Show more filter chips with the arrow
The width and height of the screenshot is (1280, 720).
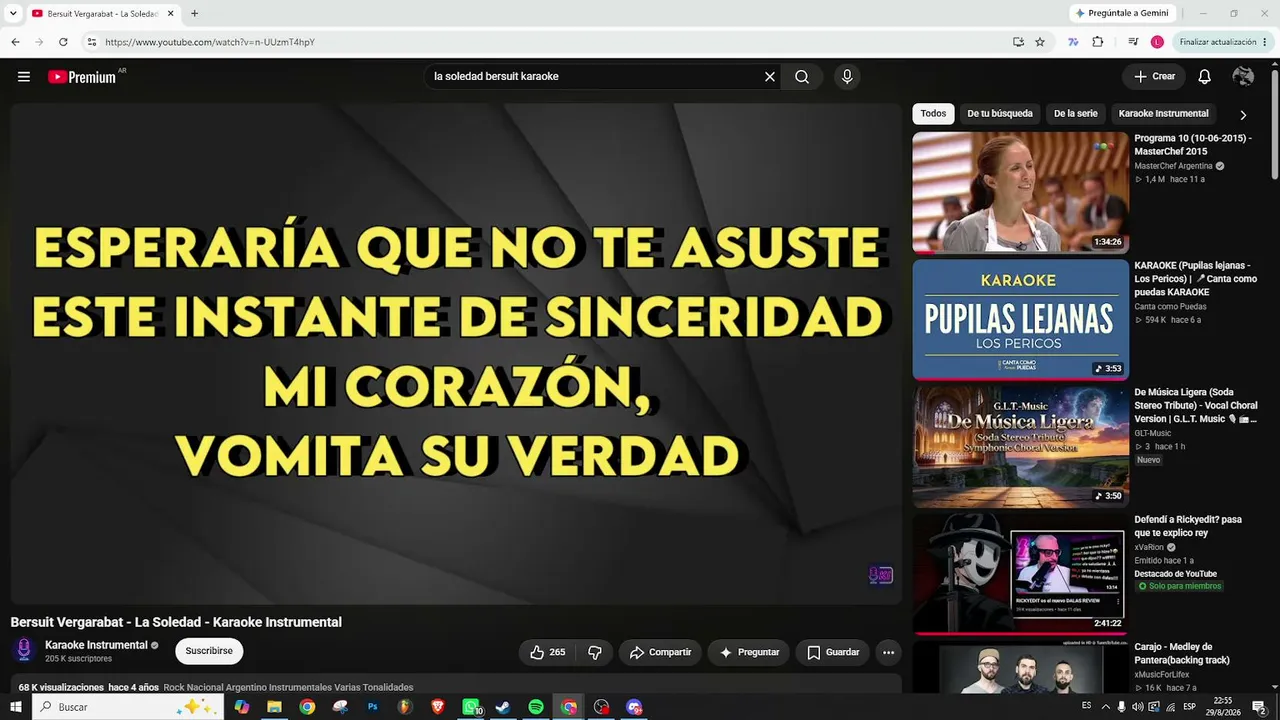[1243, 114]
